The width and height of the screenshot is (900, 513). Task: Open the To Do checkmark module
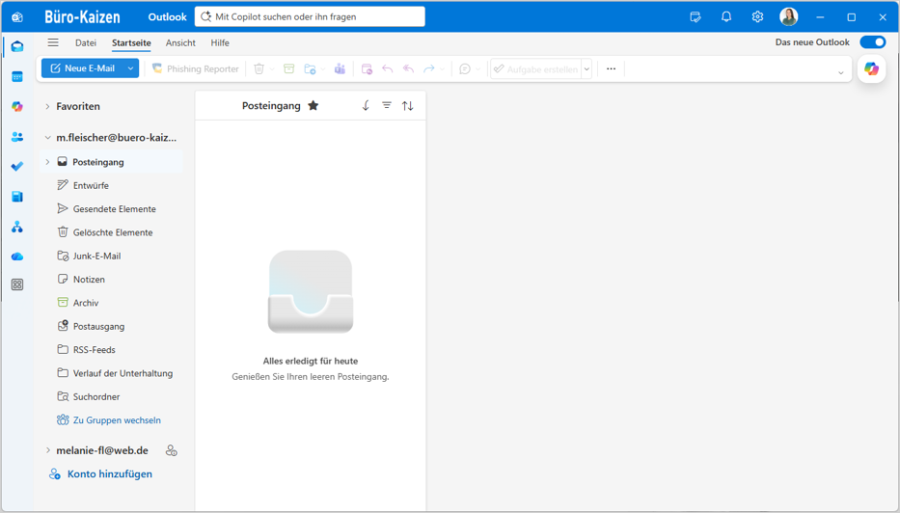pyautogui.click(x=17, y=166)
